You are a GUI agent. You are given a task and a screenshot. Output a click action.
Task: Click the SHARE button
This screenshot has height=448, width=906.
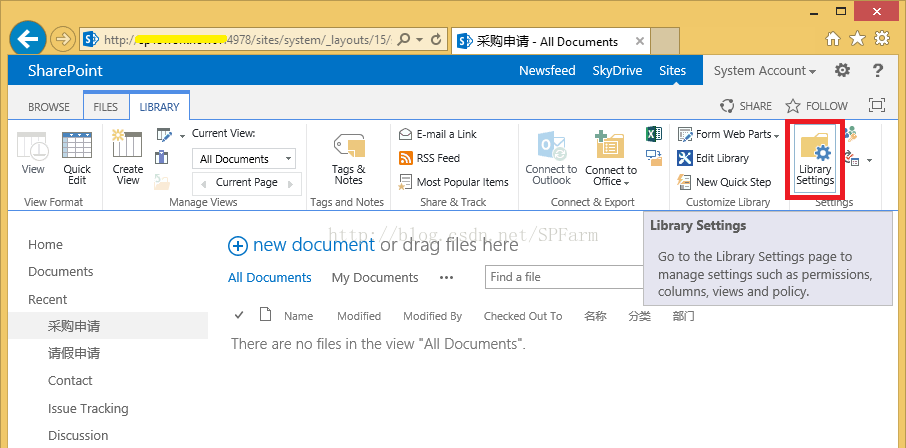tap(745, 106)
